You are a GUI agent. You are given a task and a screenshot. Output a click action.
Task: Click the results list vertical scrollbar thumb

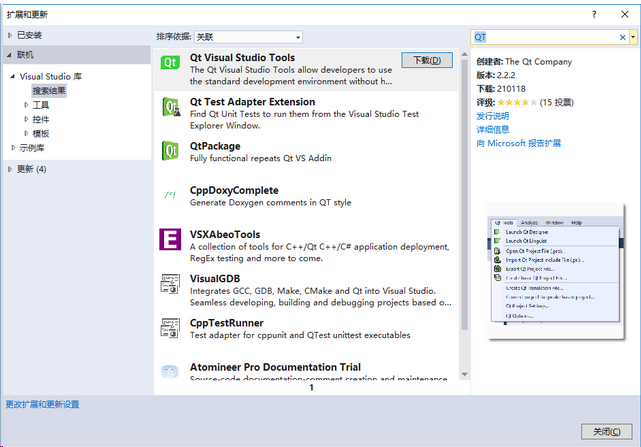pos(464,195)
